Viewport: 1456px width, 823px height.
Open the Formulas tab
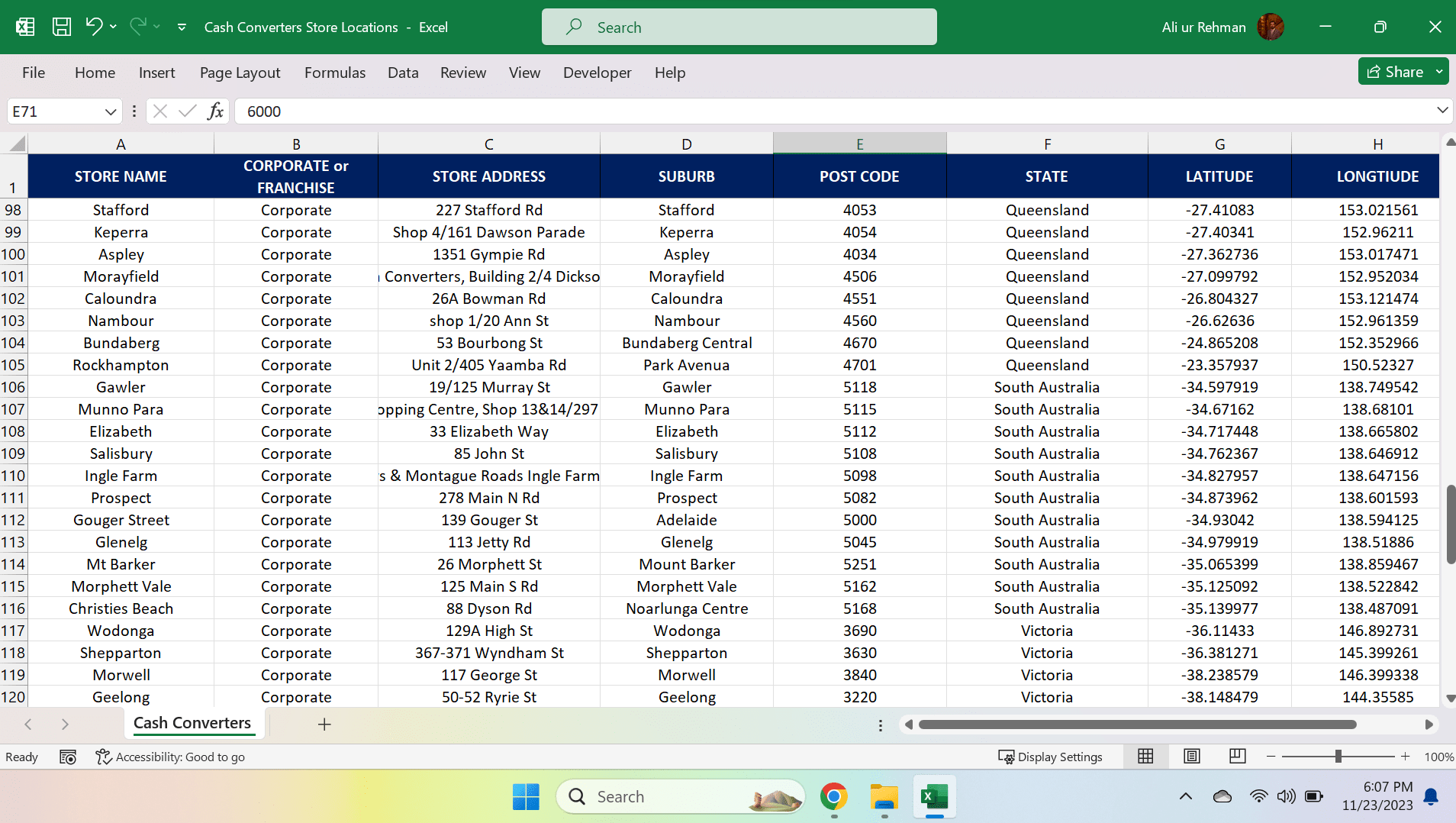pos(334,73)
